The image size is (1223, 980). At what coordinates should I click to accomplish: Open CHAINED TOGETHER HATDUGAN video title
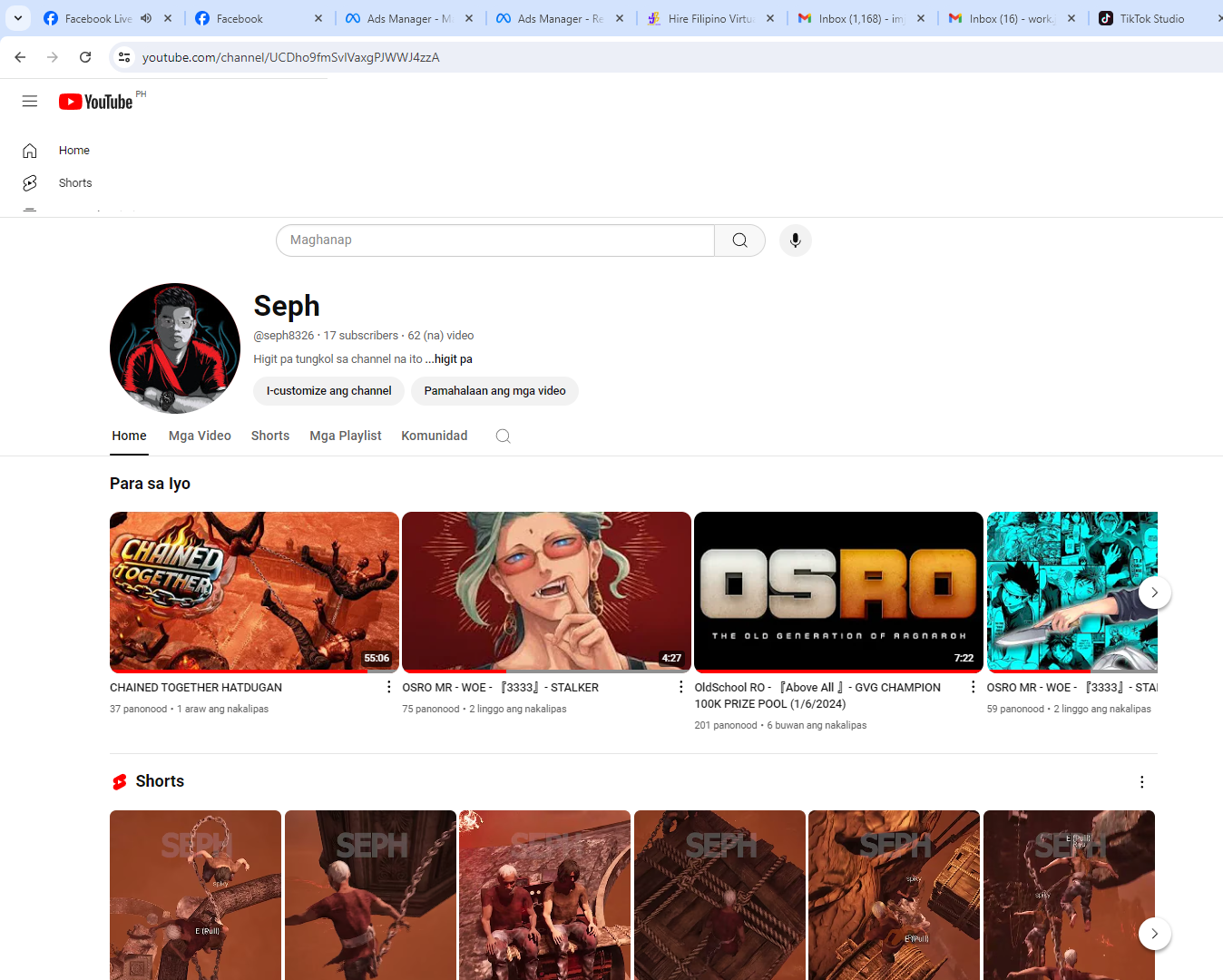[x=196, y=688]
